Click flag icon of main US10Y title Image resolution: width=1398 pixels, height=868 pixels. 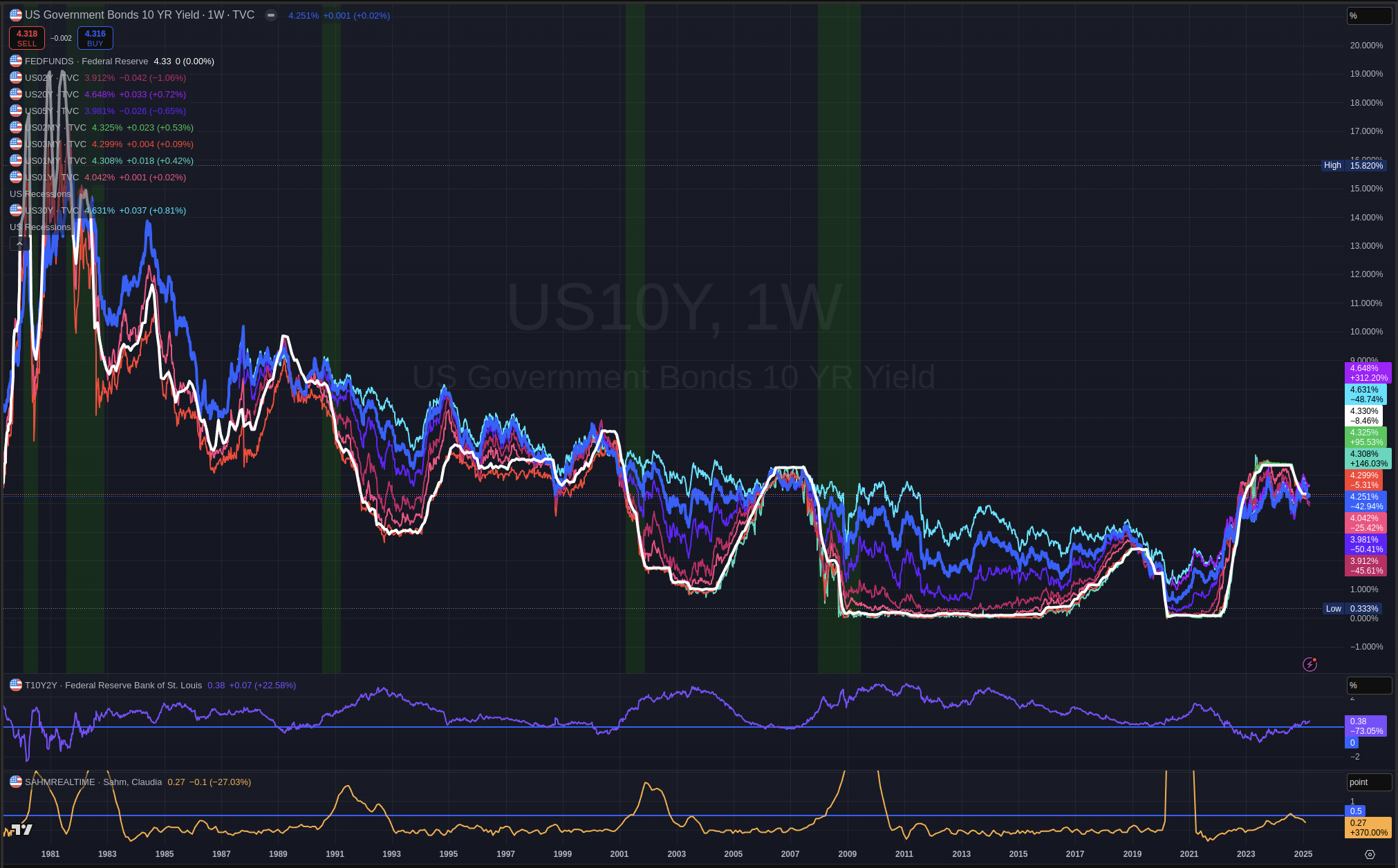click(x=16, y=15)
